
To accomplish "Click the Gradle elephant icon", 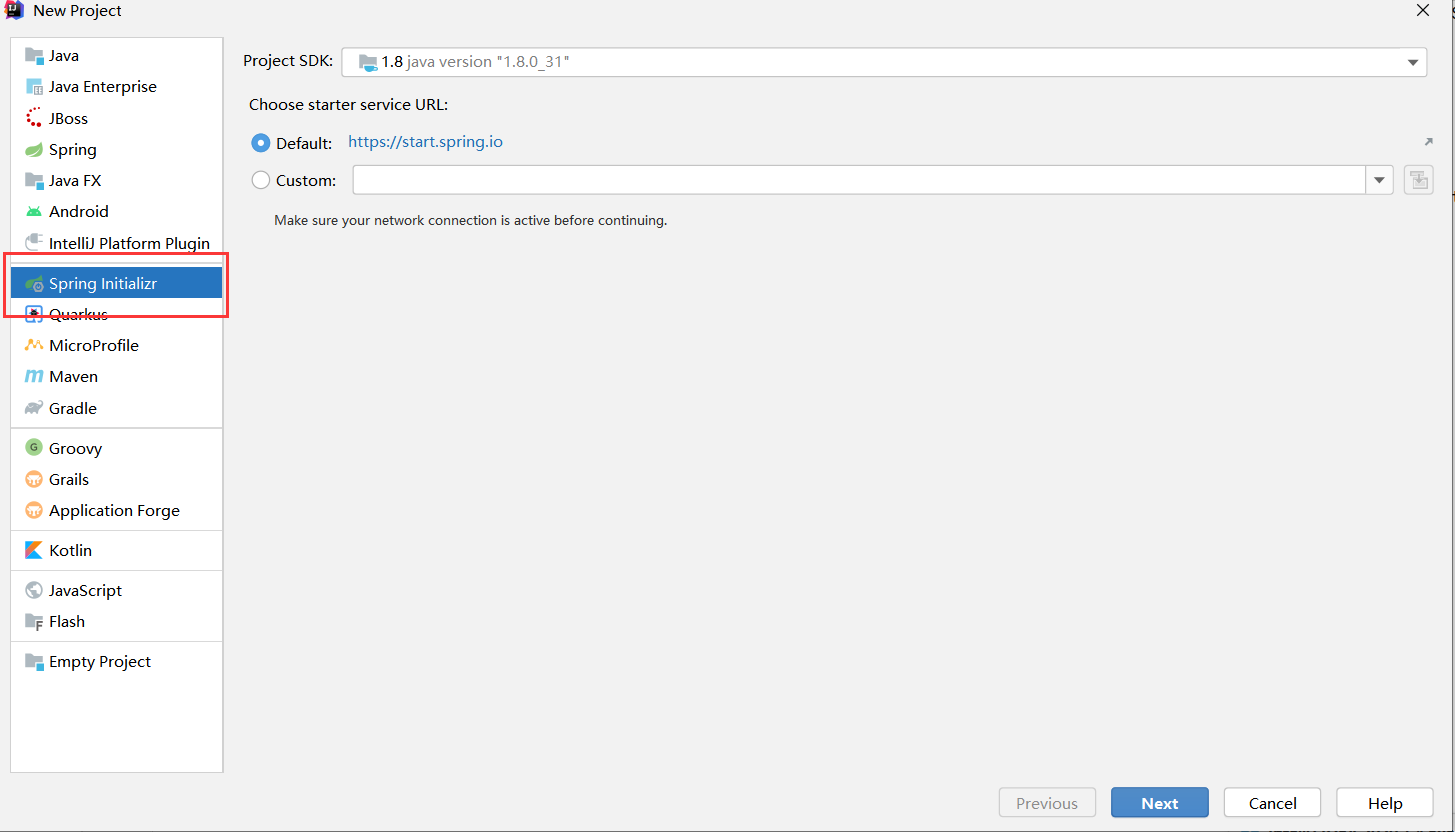I will pyautogui.click(x=34, y=408).
